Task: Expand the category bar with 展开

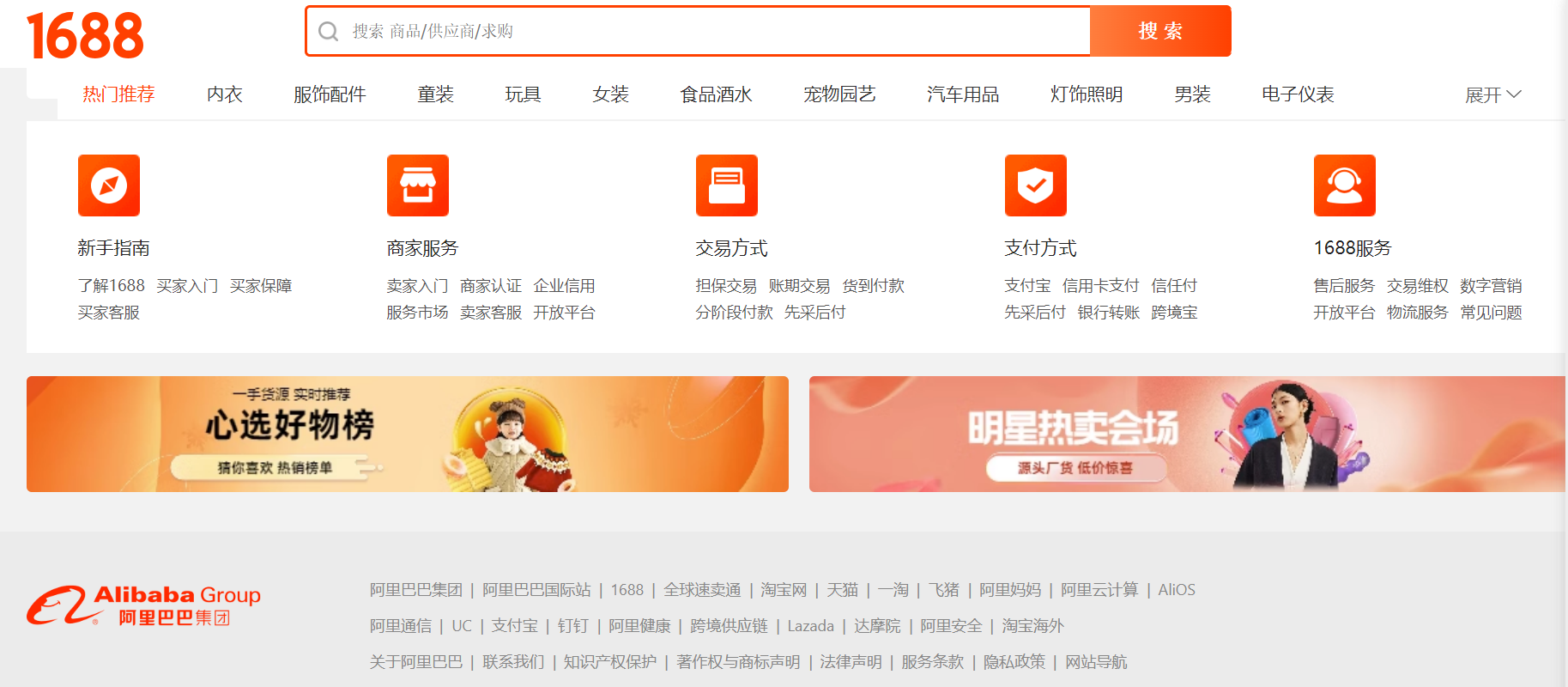Action: coord(1492,94)
